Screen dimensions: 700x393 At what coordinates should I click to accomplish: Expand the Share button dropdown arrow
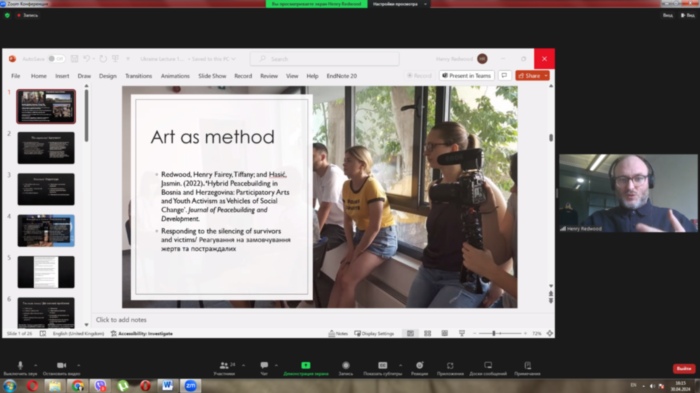[546, 76]
